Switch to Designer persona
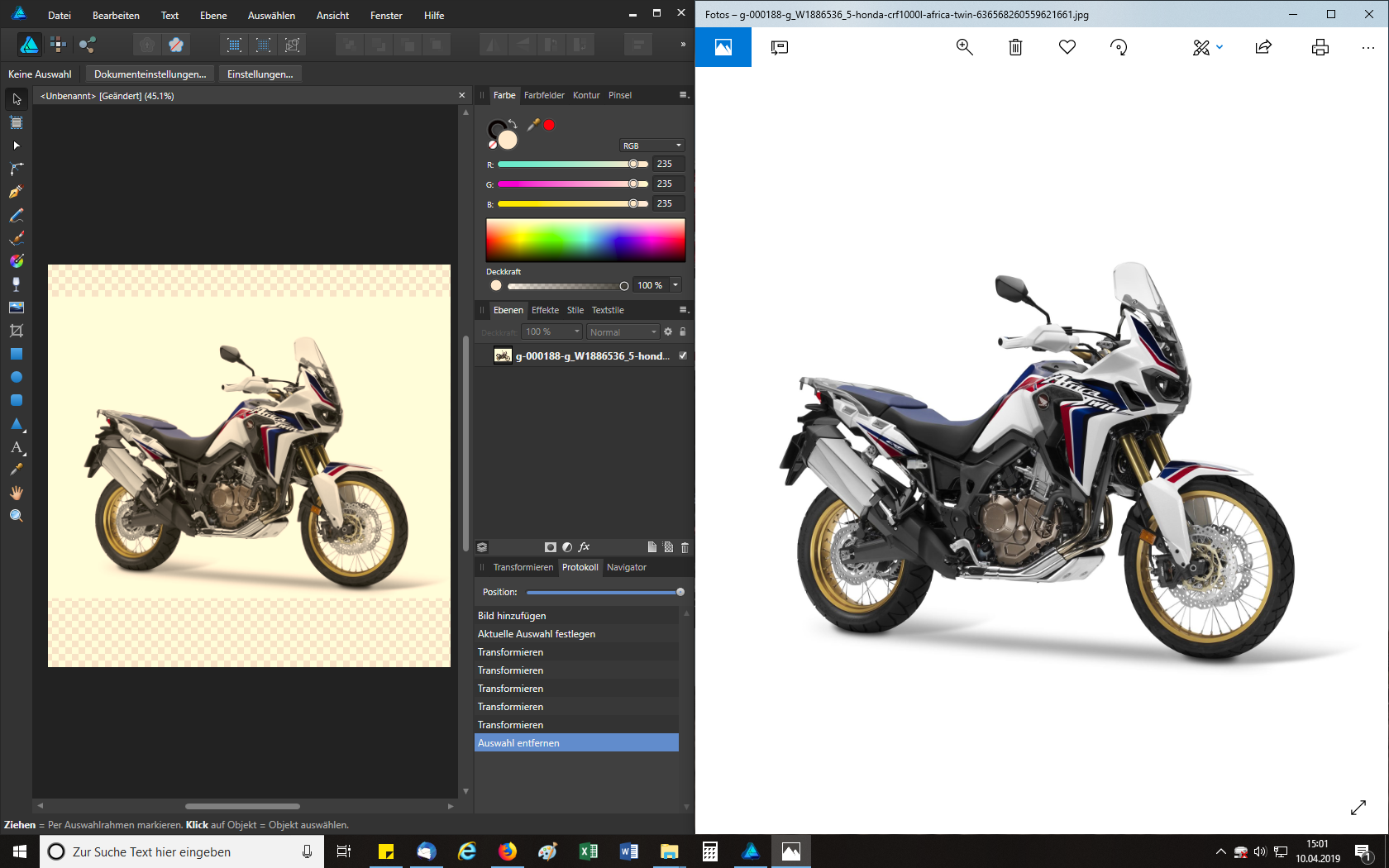Image resolution: width=1389 pixels, height=868 pixels. [29, 45]
